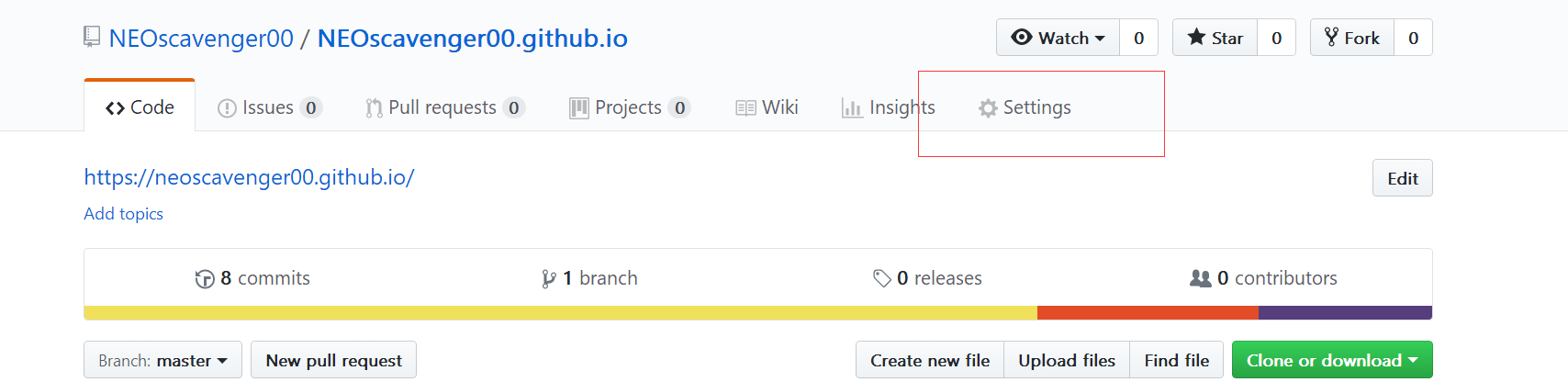Click the eye icon in Watch button
This screenshot has height=382, width=1568.
1021,38
